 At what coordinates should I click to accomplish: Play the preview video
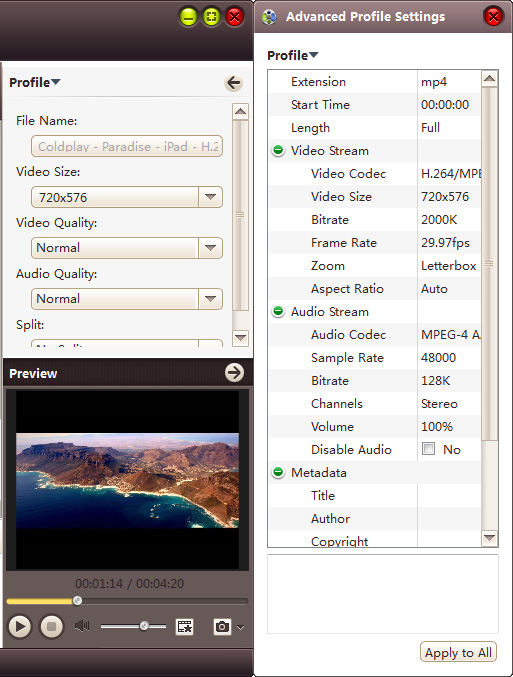pos(19,626)
